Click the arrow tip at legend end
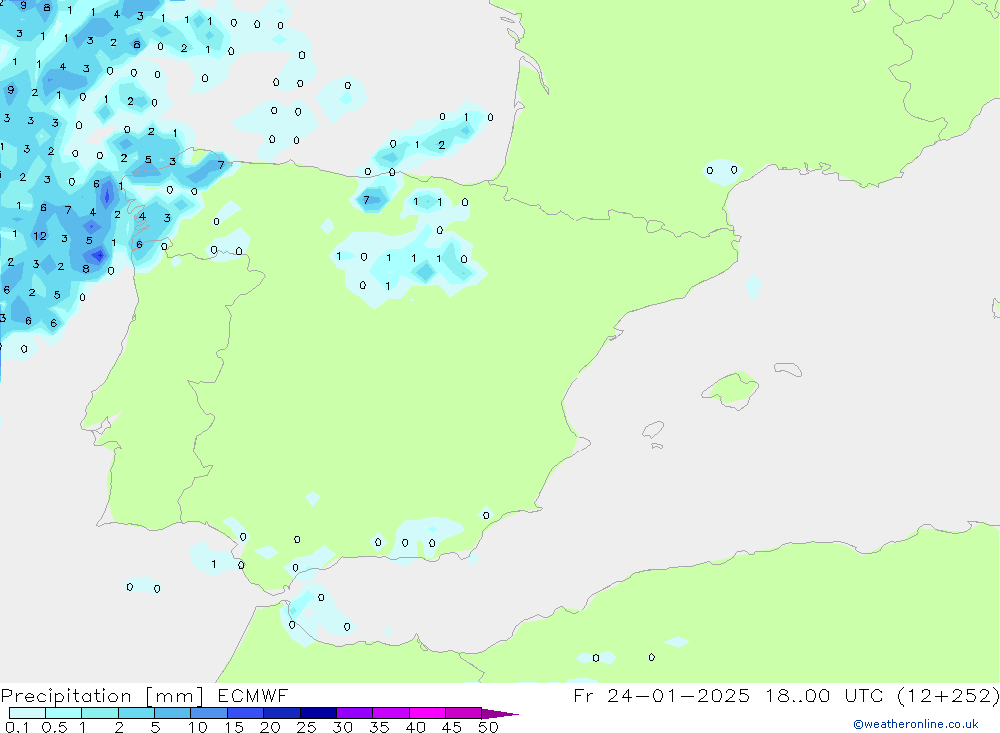The width and height of the screenshot is (1000, 733). 512,714
